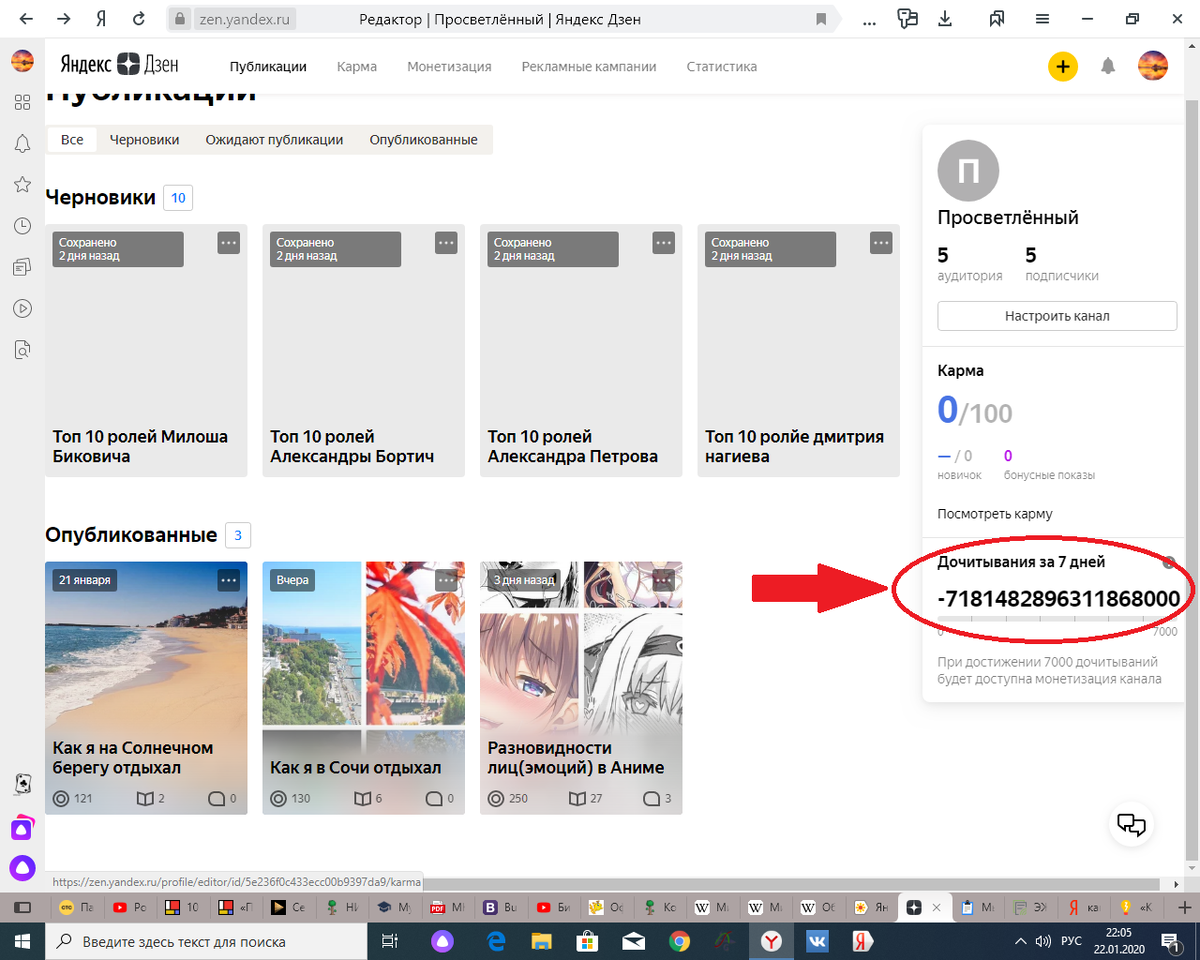Open browser downloads arrow icon

point(944,19)
